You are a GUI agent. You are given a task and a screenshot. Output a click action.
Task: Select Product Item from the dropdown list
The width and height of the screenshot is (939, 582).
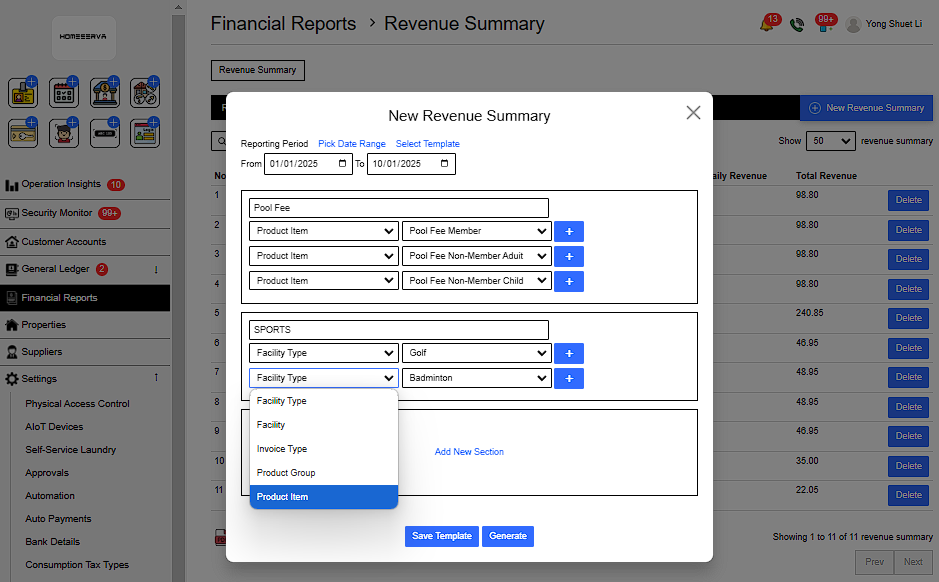[x=323, y=497]
